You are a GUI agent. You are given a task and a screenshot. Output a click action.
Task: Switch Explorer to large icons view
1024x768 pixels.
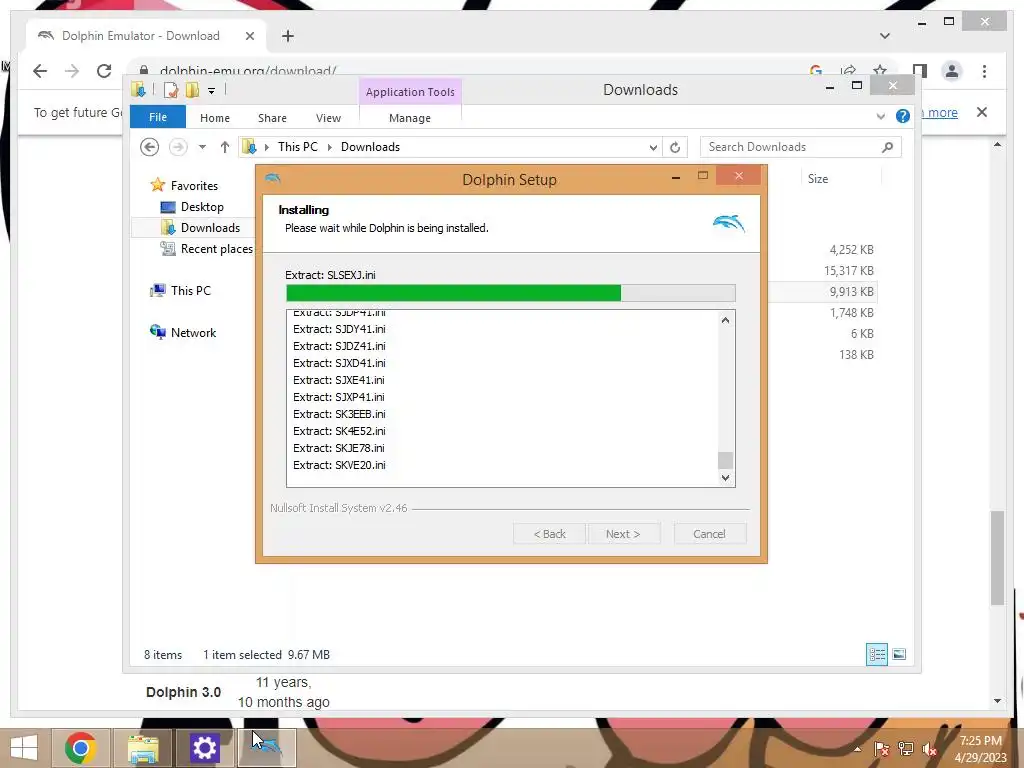click(899, 654)
